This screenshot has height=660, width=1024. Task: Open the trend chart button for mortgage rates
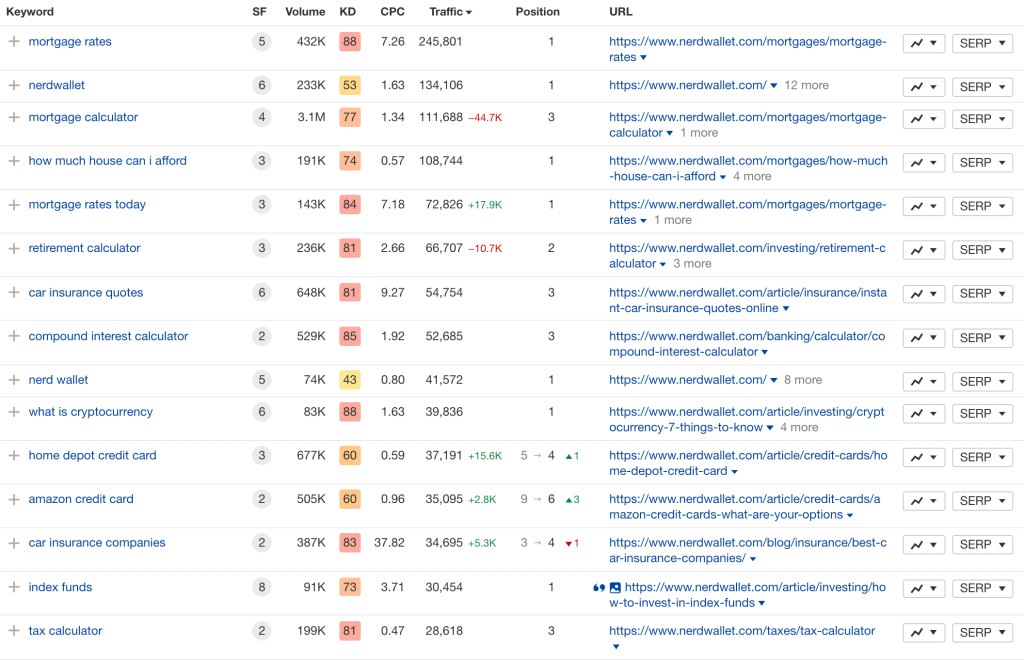924,44
